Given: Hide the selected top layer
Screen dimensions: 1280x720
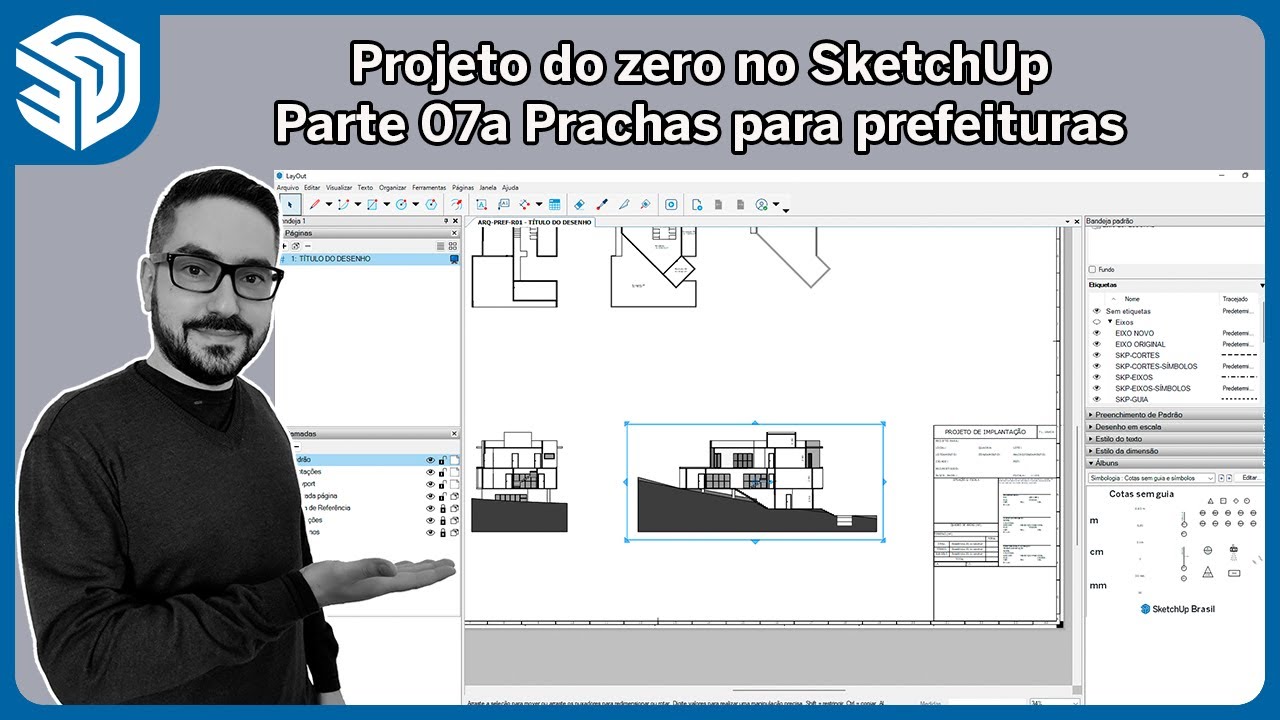Looking at the screenshot, I should 431,460.
